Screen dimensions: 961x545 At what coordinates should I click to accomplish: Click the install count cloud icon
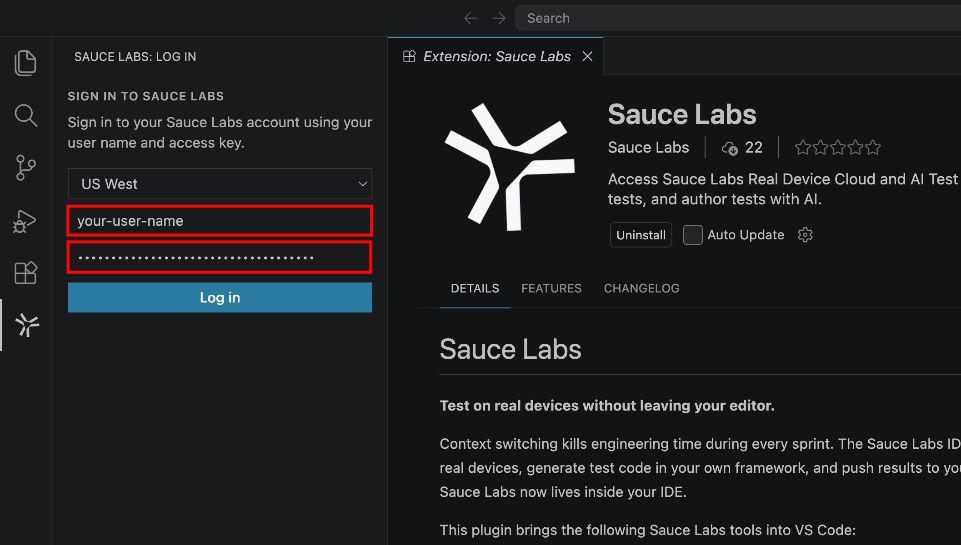coord(729,148)
